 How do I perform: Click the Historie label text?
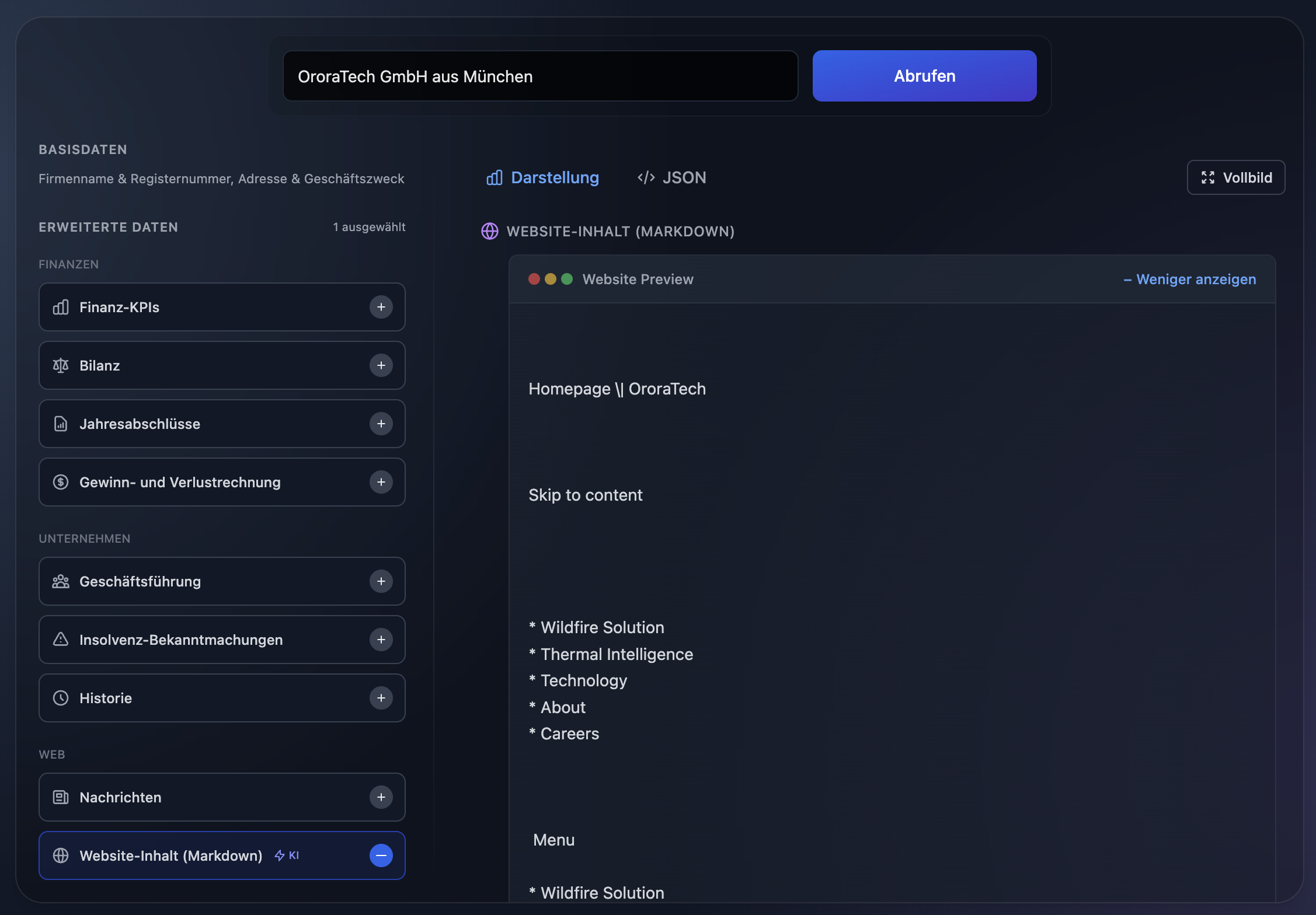106,698
